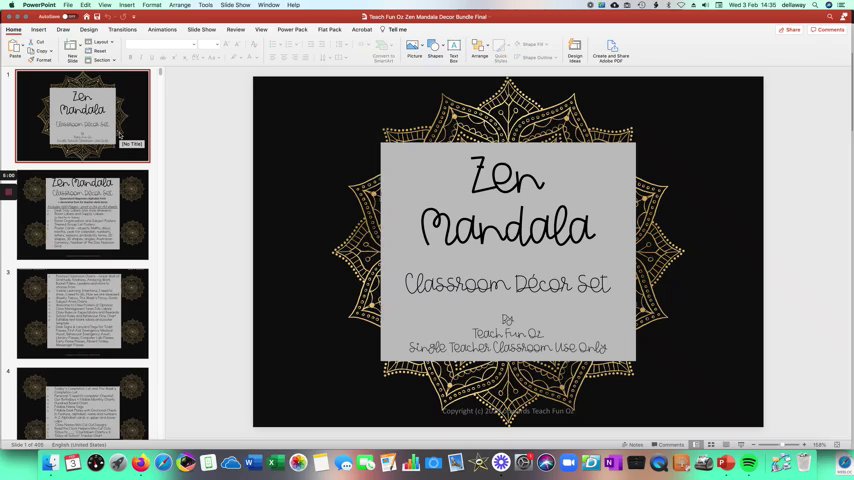The width and height of the screenshot is (854, 480).
Task: Open the font size dropdown
Action: pyautogui.click(x=217, y=44)
